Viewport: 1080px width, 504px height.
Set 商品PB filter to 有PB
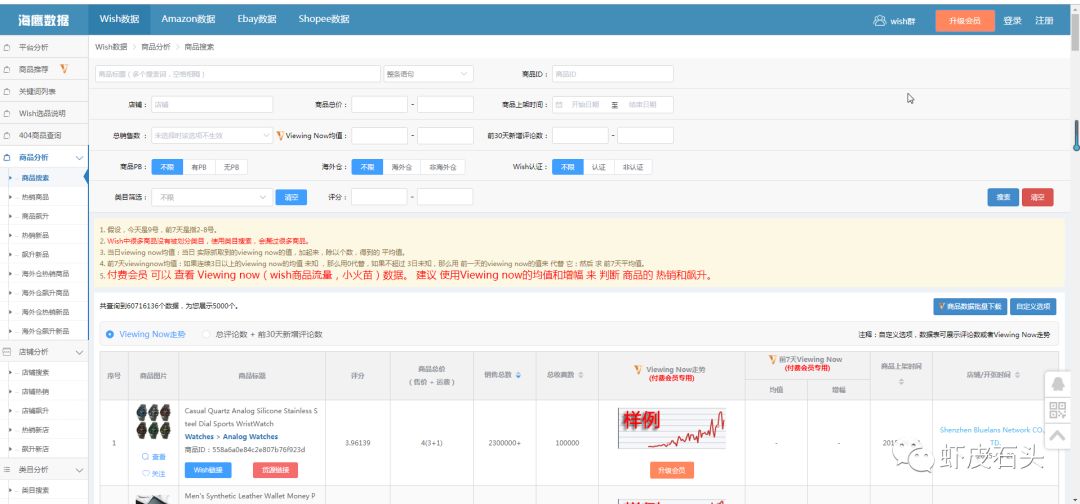coord(199,167)
